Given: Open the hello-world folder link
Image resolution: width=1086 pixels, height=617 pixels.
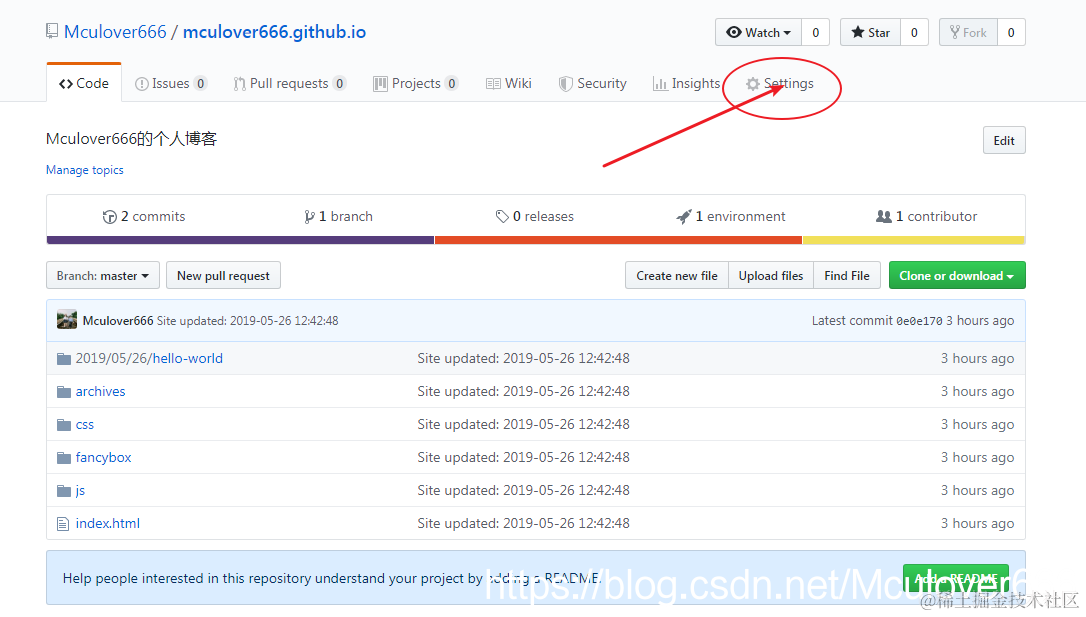Looking at the screenshot, I should pyautogui.click(x=188, y=359).
